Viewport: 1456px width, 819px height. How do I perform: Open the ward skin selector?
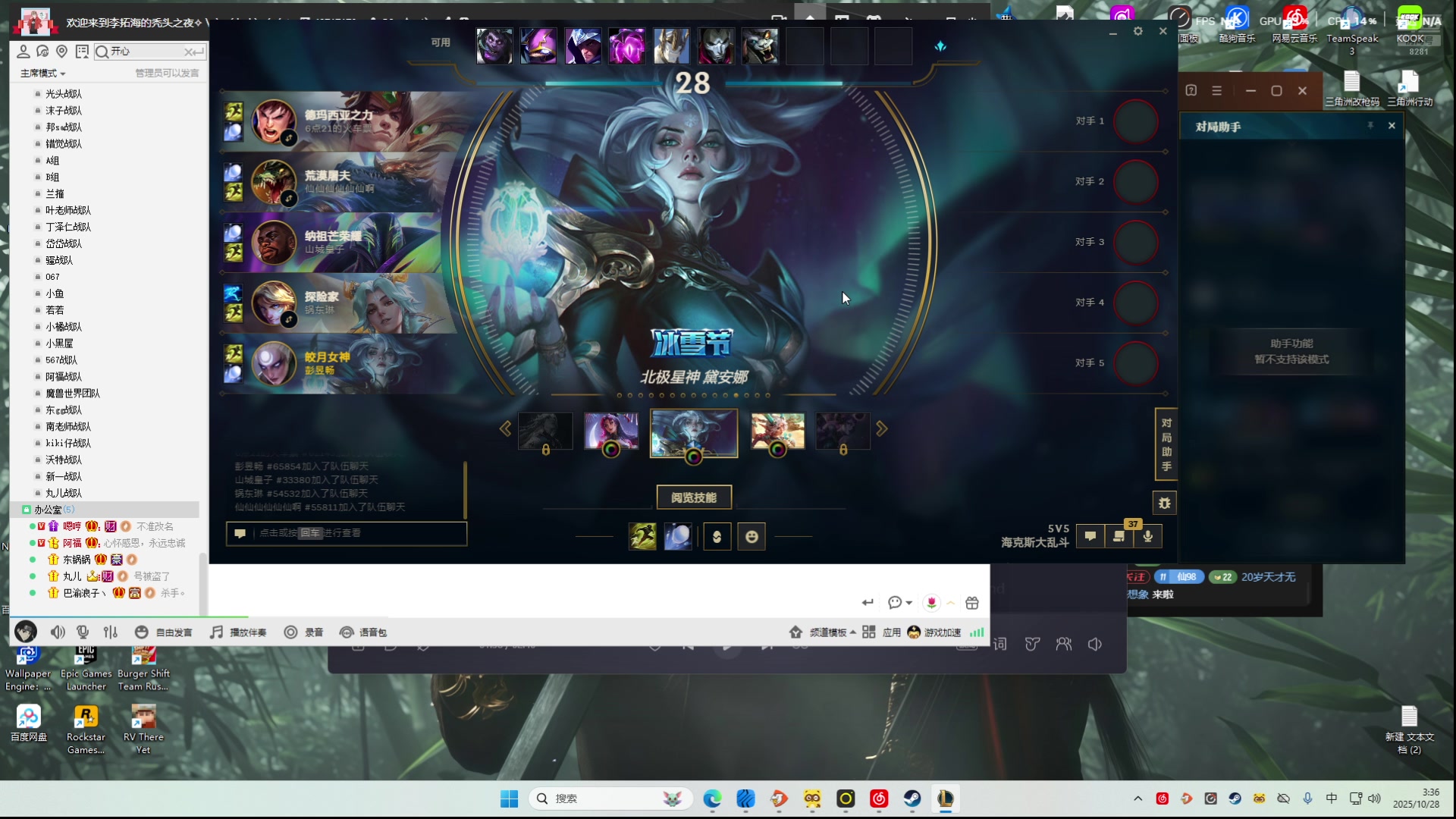point(717,537)
